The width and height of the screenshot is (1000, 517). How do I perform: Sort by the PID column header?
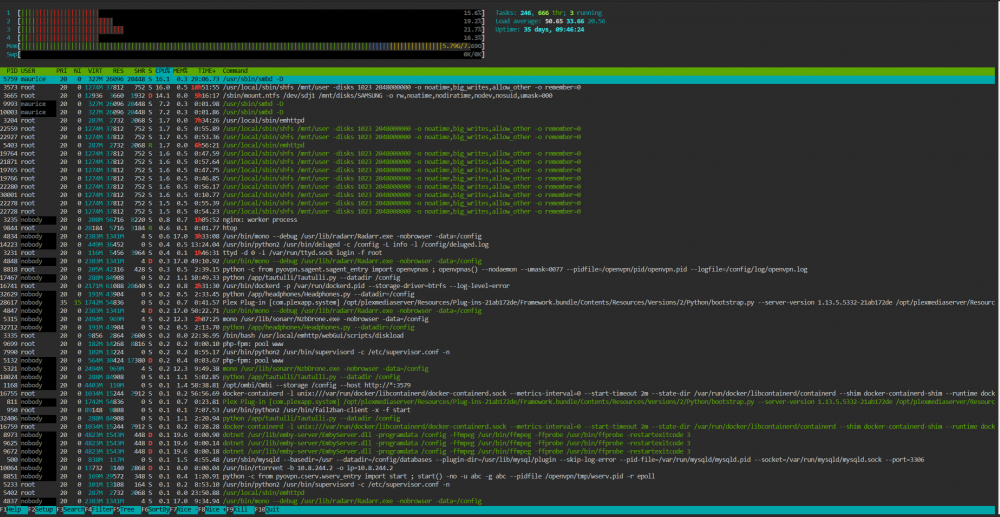12,70
